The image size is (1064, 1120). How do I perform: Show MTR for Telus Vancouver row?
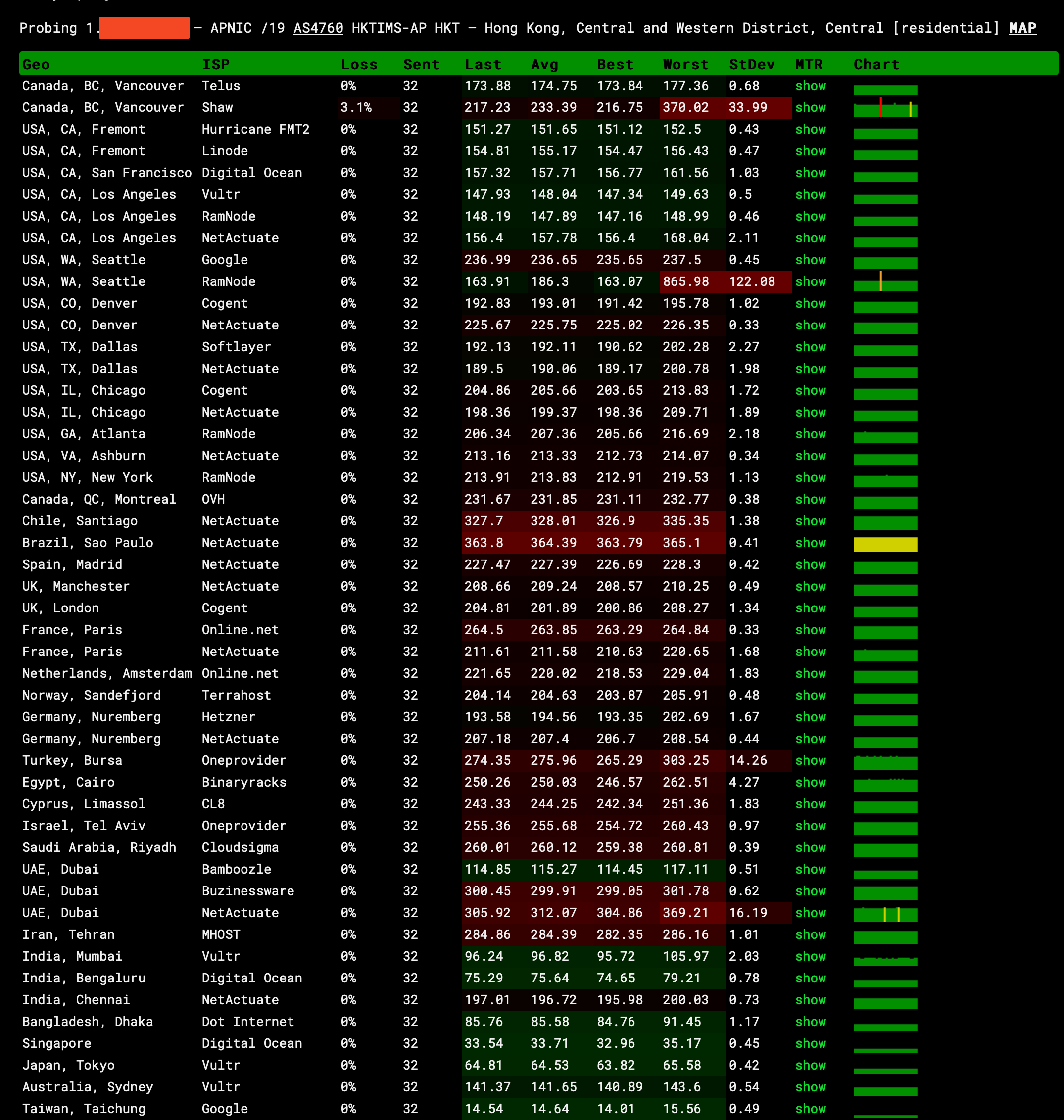coord(811,86)
